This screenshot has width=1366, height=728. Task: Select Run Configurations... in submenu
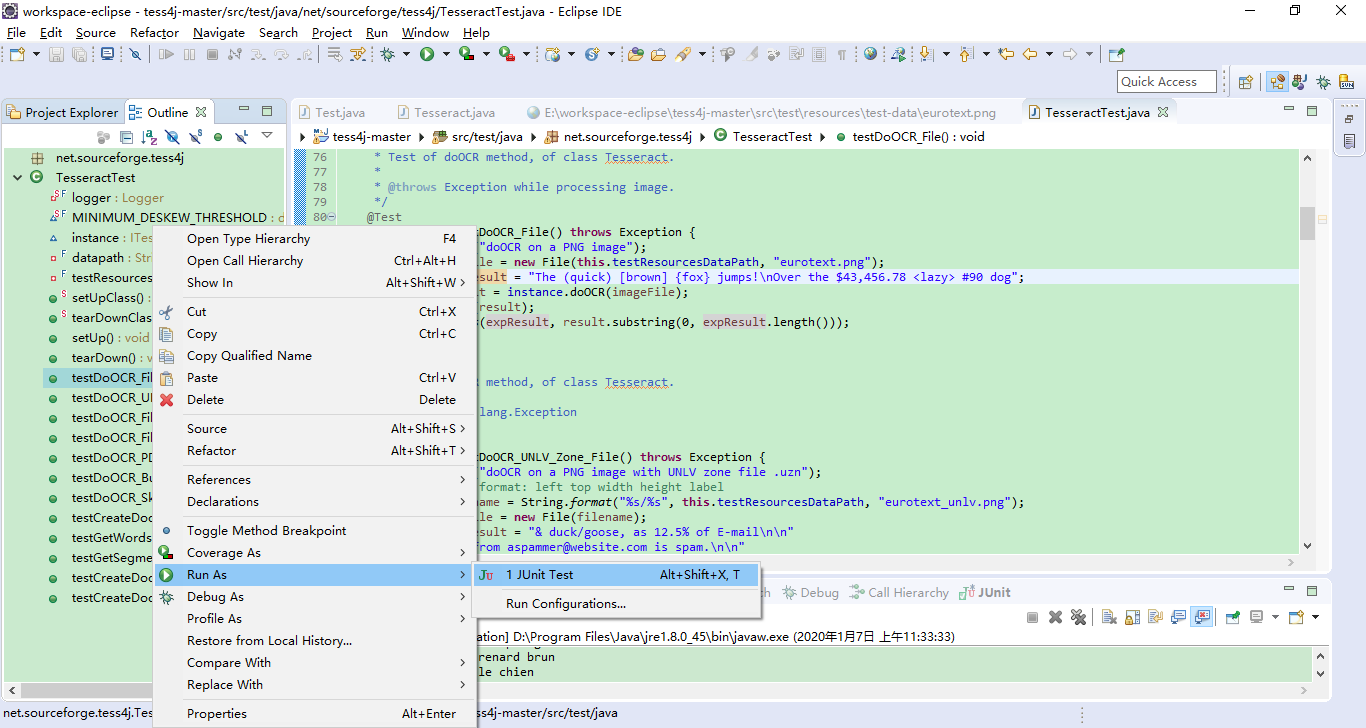616,603
